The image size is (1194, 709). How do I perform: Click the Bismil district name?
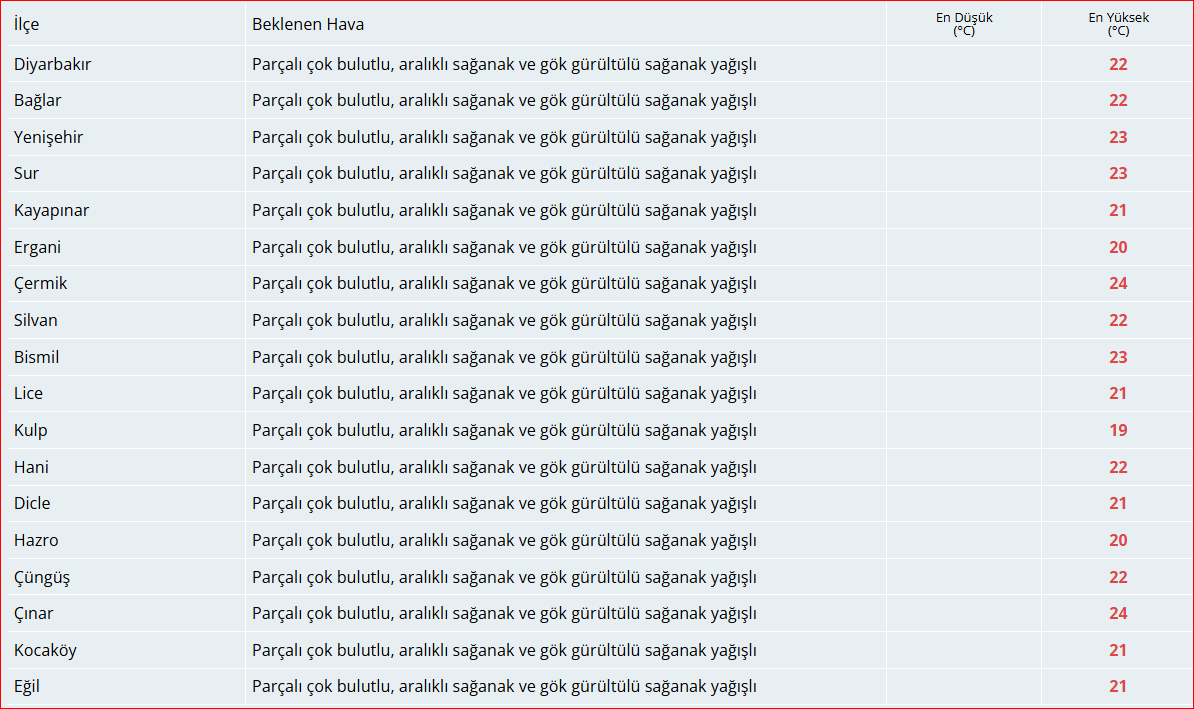(x=37, y=357)
